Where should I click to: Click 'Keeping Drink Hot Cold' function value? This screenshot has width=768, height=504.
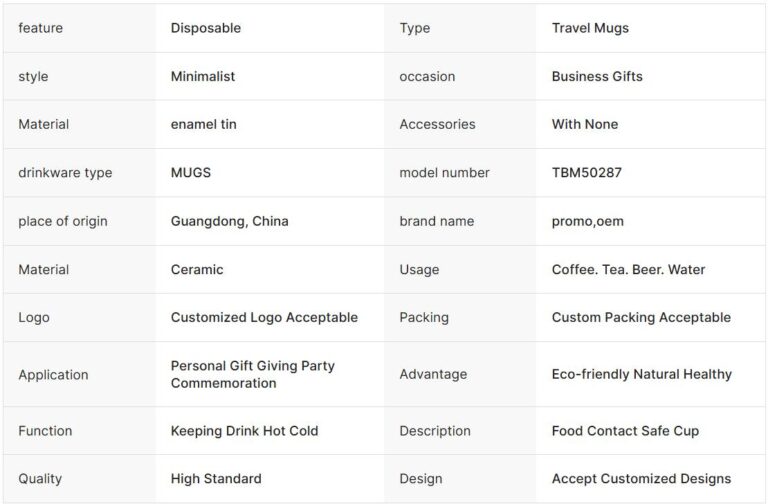click(x=244, y=430)
